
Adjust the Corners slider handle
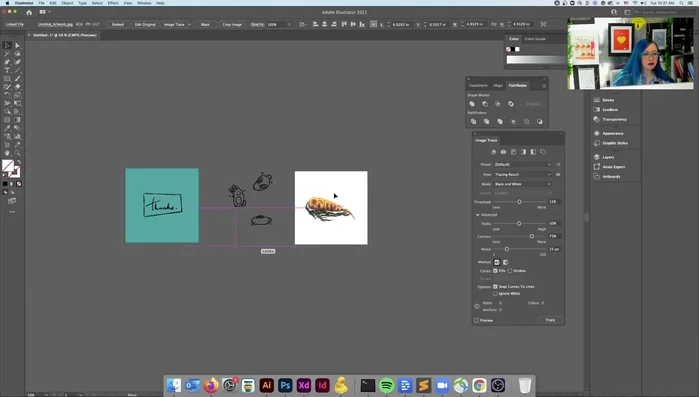tap(531, 236)
